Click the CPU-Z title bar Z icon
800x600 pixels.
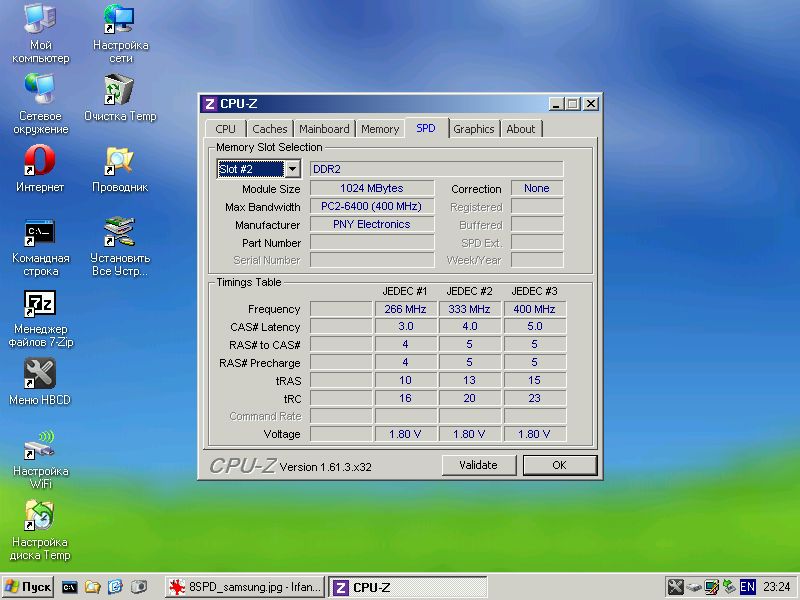(209, 104)
